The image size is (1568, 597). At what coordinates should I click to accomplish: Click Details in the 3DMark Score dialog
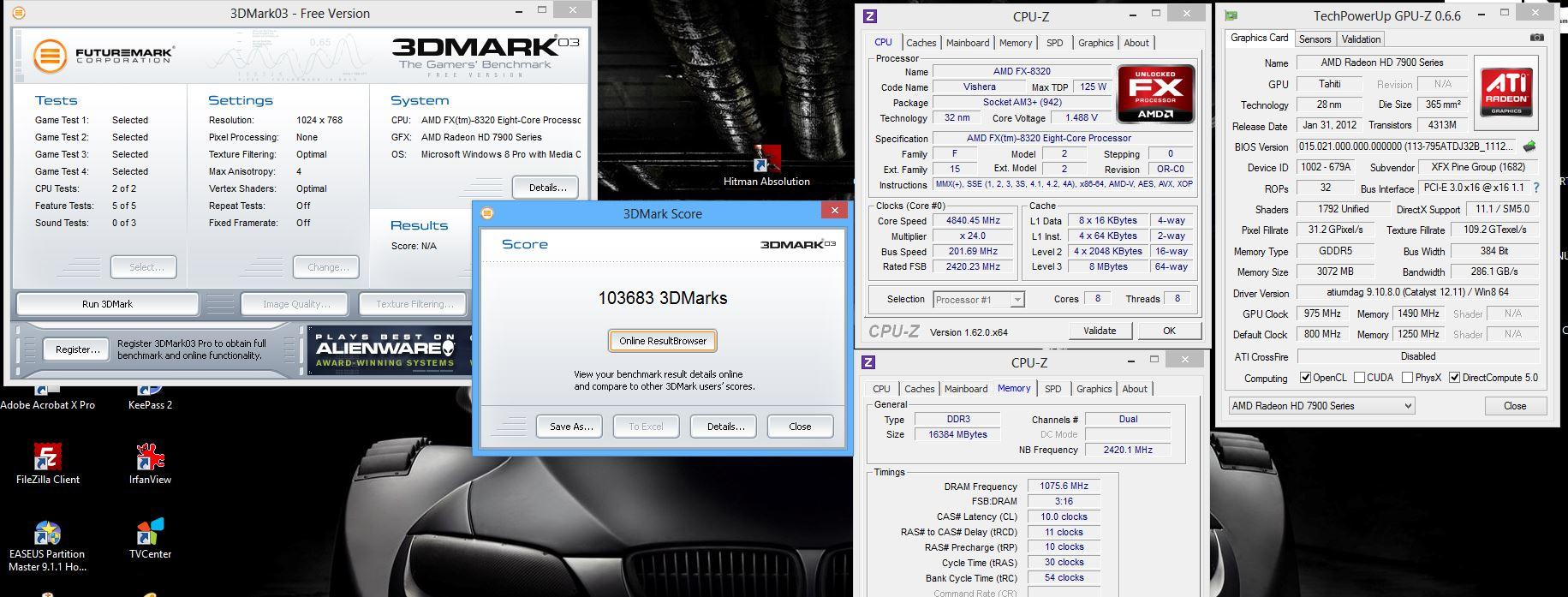[x=724, y=427]
